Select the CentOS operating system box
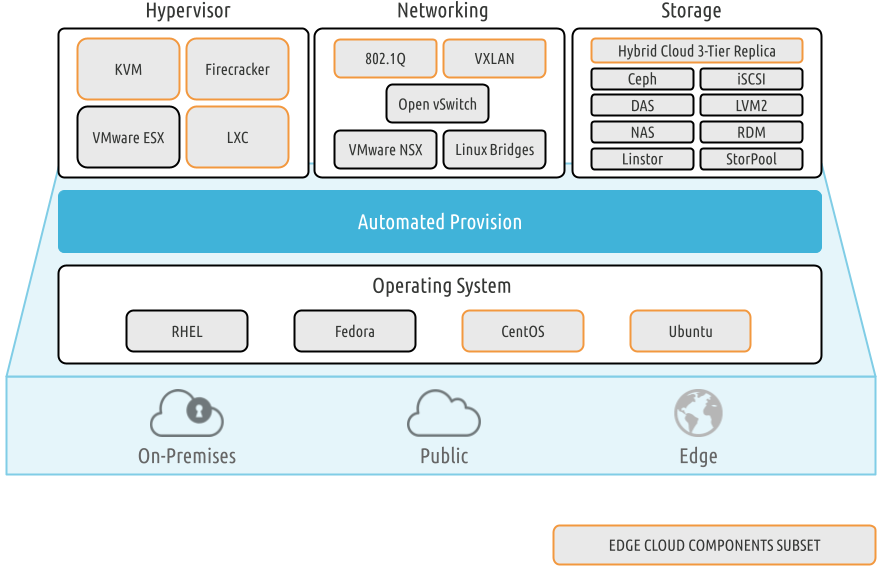 pyautogui.click(x=522, y=331)
